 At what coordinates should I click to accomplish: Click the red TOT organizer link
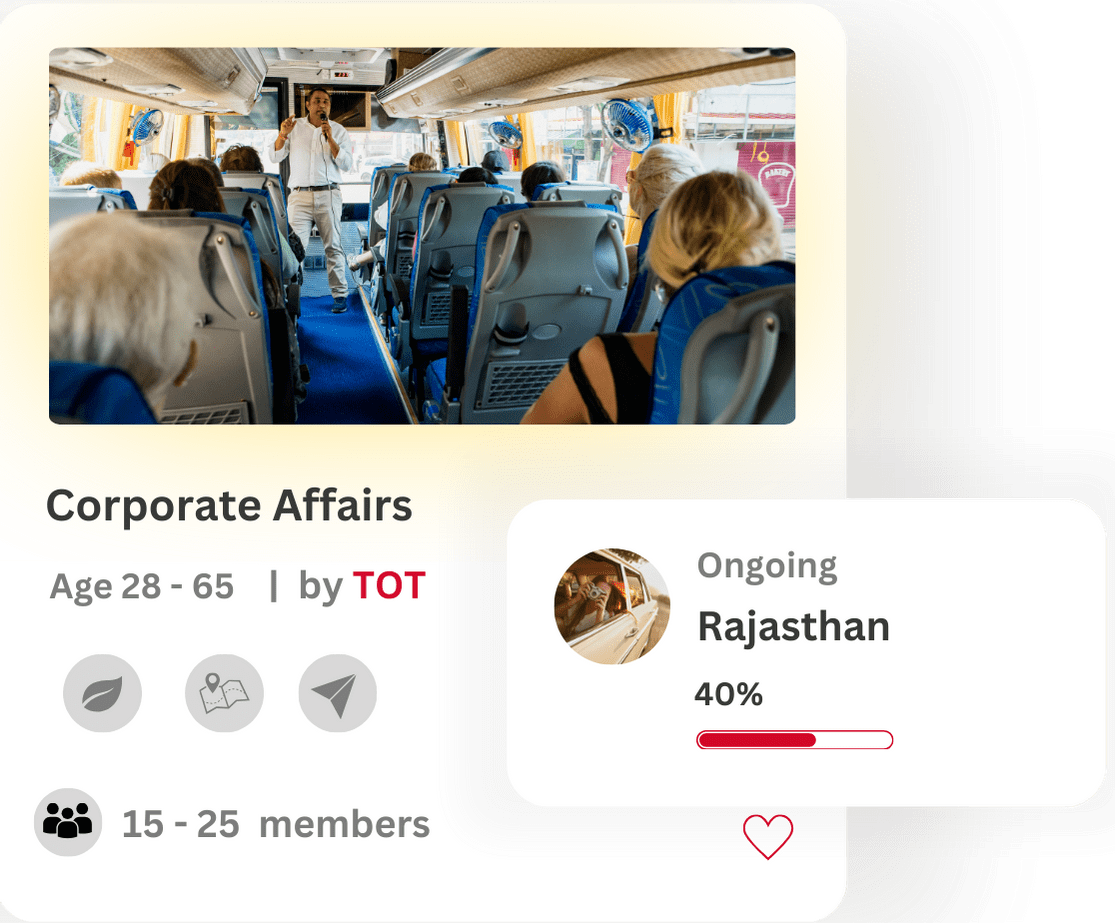click(x=389, y=586)
